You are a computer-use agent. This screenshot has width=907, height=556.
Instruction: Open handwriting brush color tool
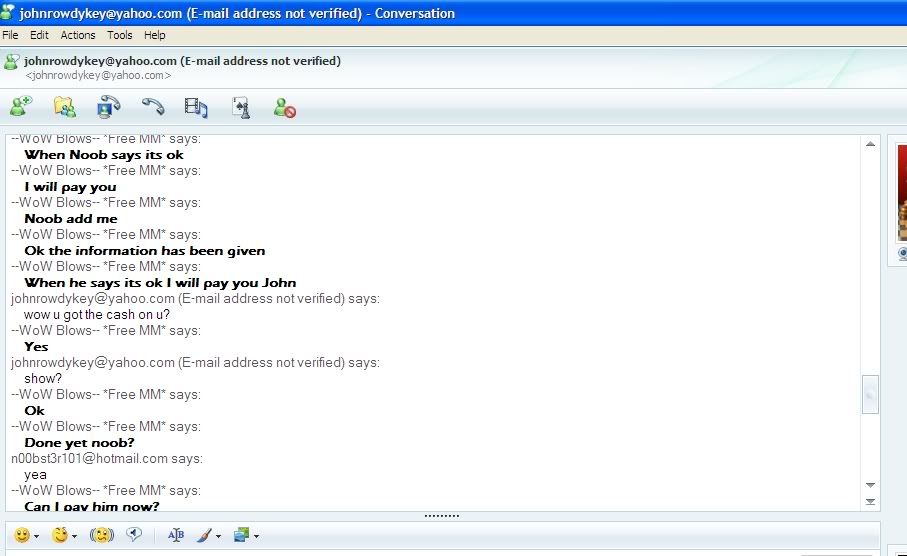point(204,536)
